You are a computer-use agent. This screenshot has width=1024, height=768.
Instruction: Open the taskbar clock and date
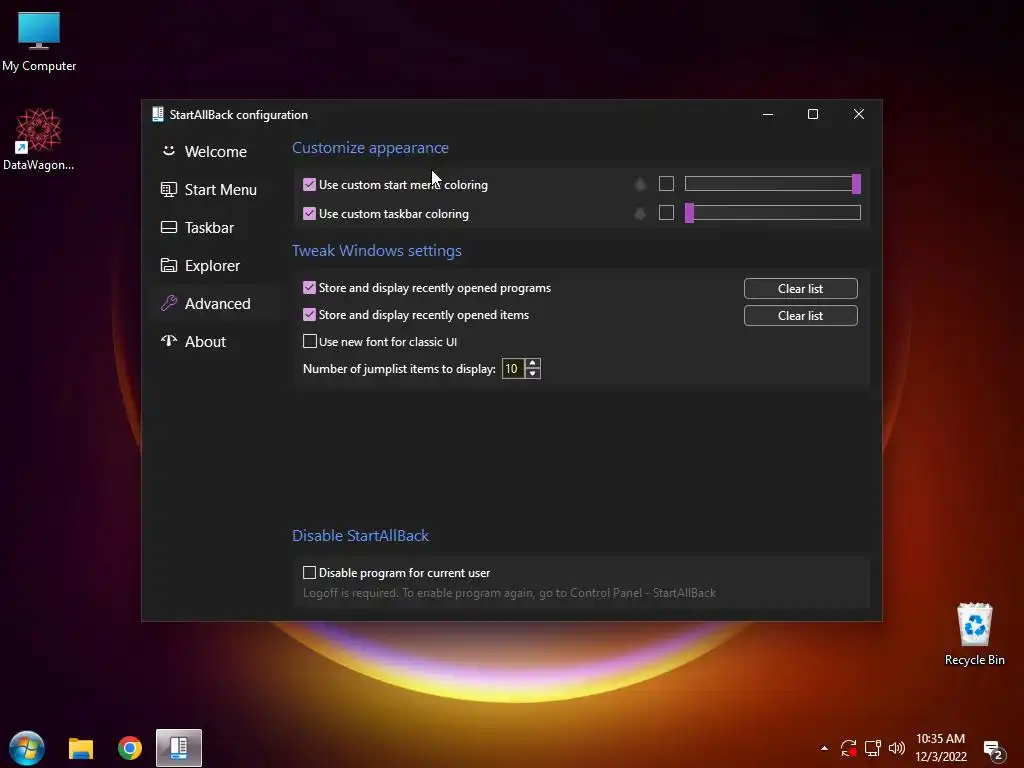[940, 748]
